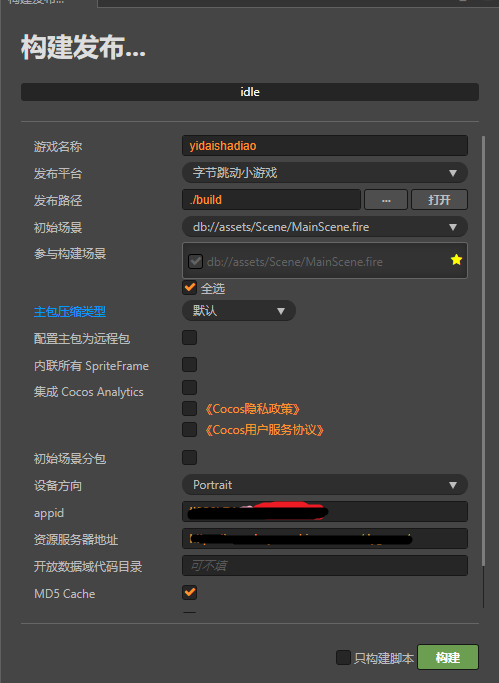499x683 pixels.
Task: Check the 只构建脚本 option
Action: (343, 657)
